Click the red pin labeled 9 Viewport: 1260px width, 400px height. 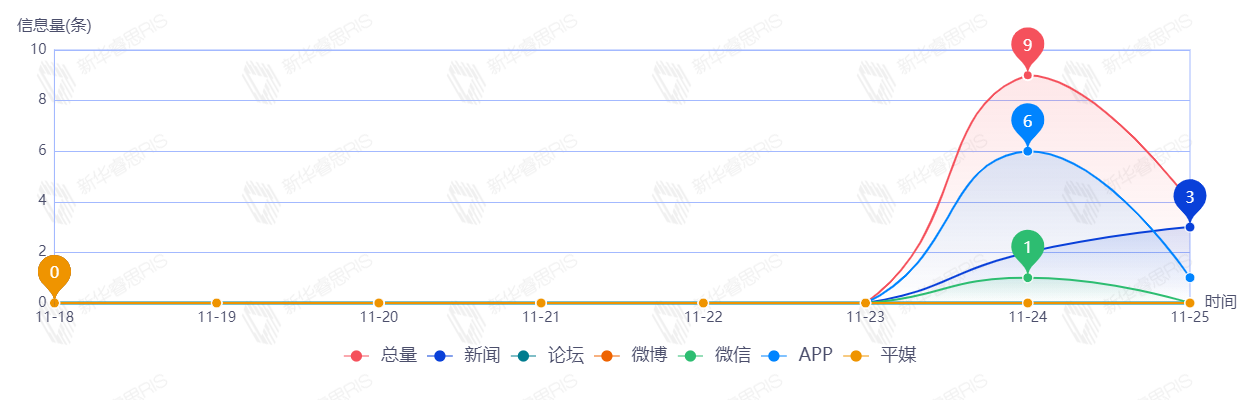1027,45
